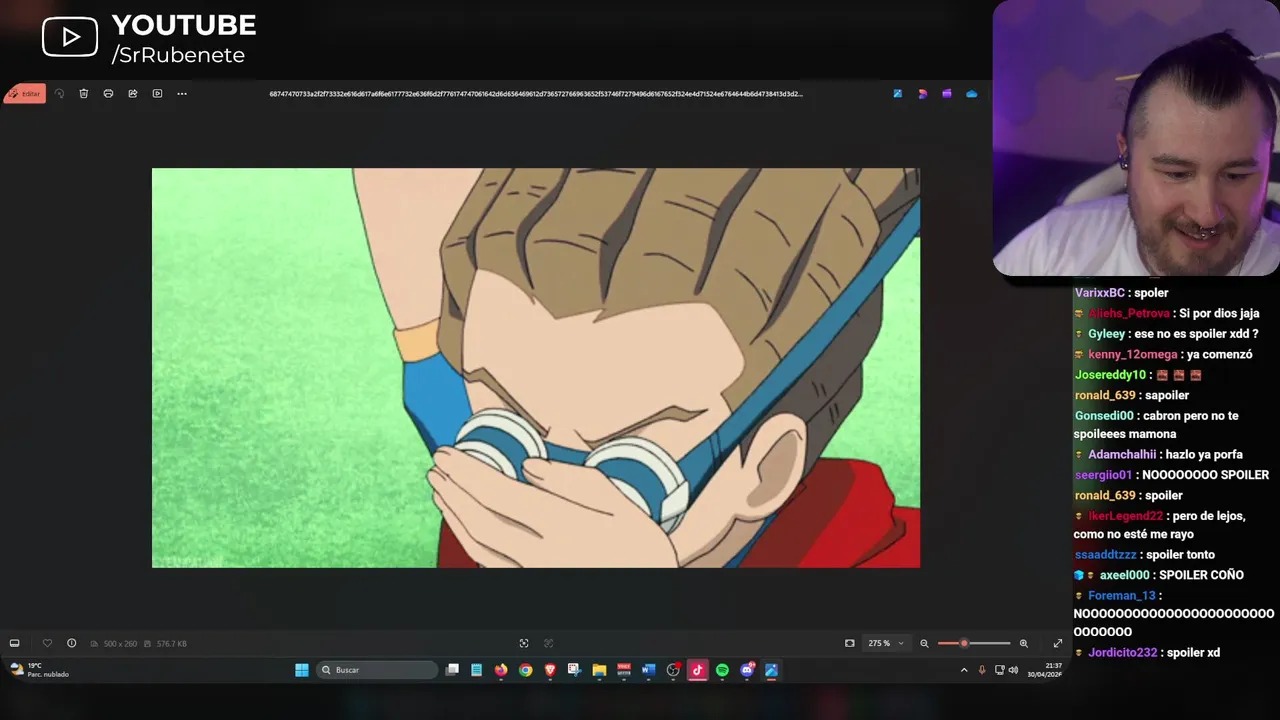Fit image to window icon
The height and width of the screenshot is (720, 1280).
coord(850,643)
